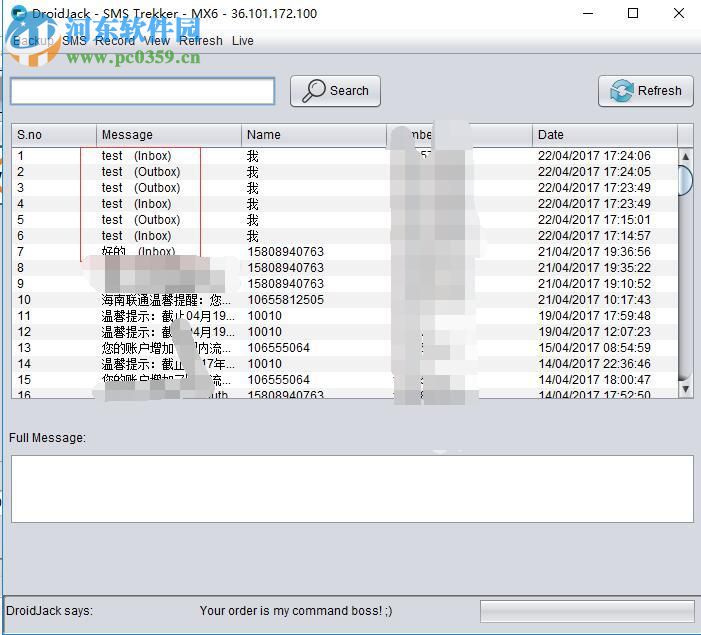The height and width of the screenshot is (635, 701).
Task: Click the Refresh button with arrows icon
Action: (x=646, y=91)
